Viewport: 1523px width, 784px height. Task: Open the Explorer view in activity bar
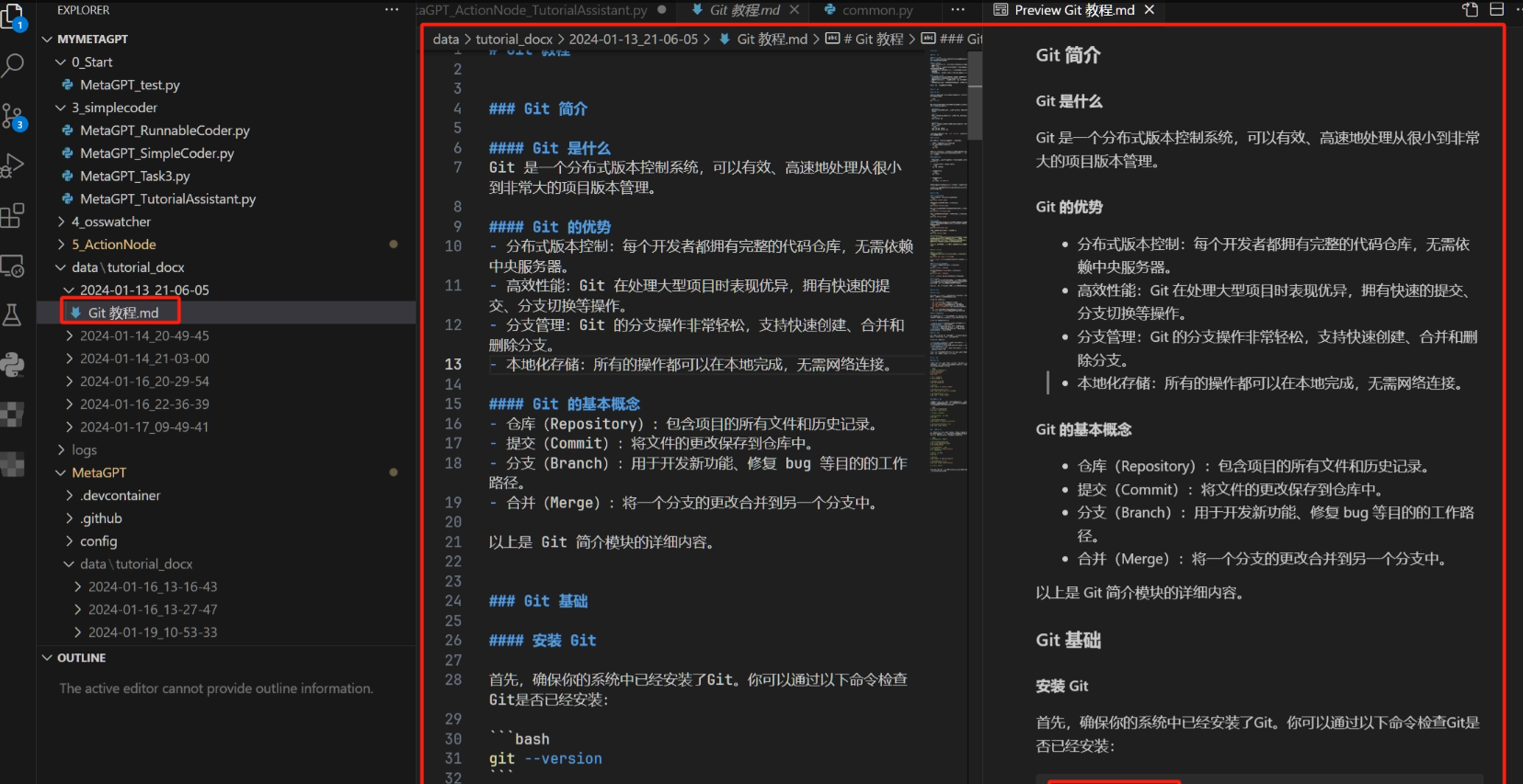point(12,17)
